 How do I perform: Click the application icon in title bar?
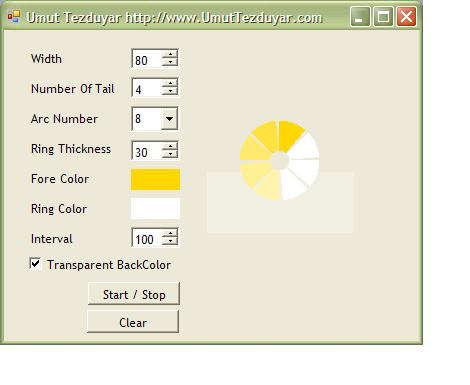point(14,16)
